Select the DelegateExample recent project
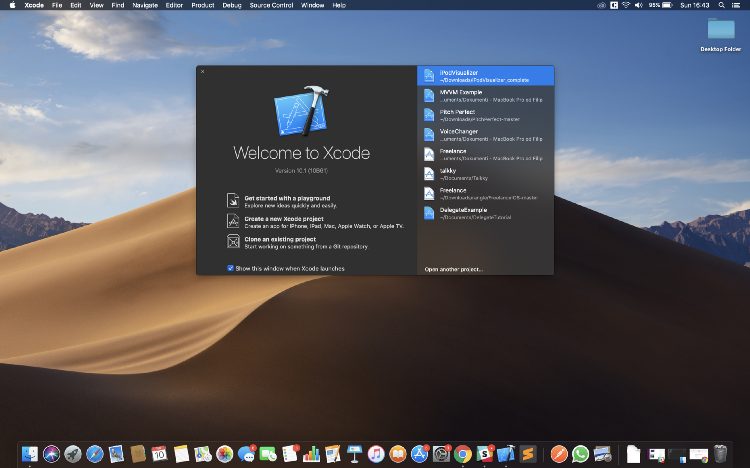 [485, 213]
